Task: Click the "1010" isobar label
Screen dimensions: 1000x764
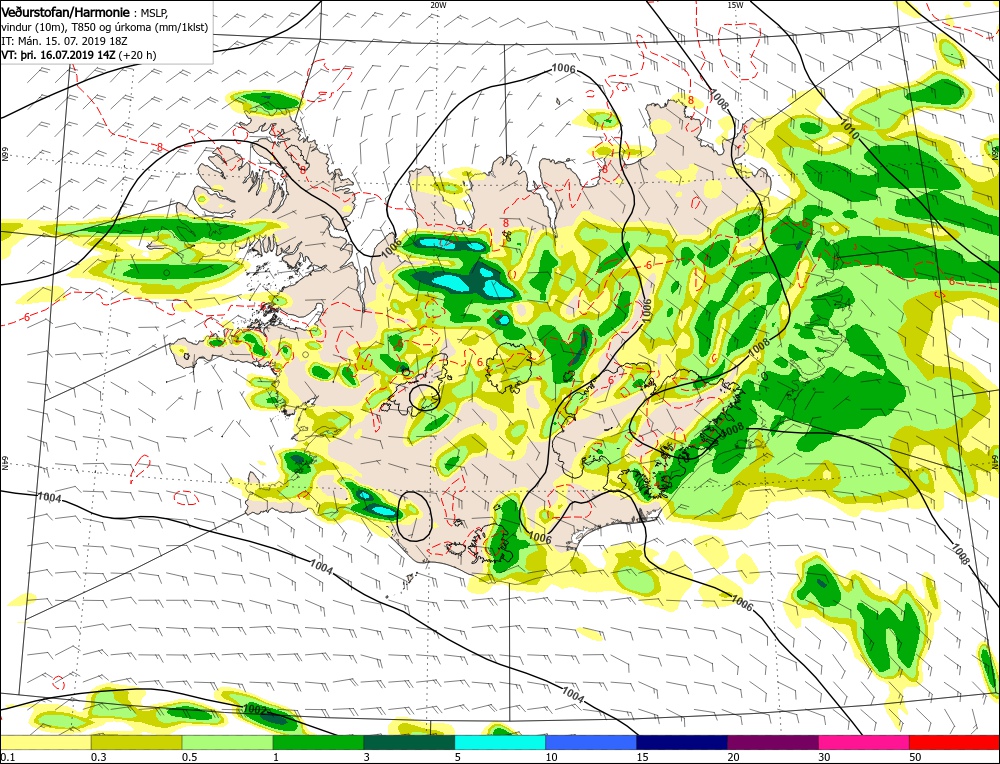Action: (849, 129)
